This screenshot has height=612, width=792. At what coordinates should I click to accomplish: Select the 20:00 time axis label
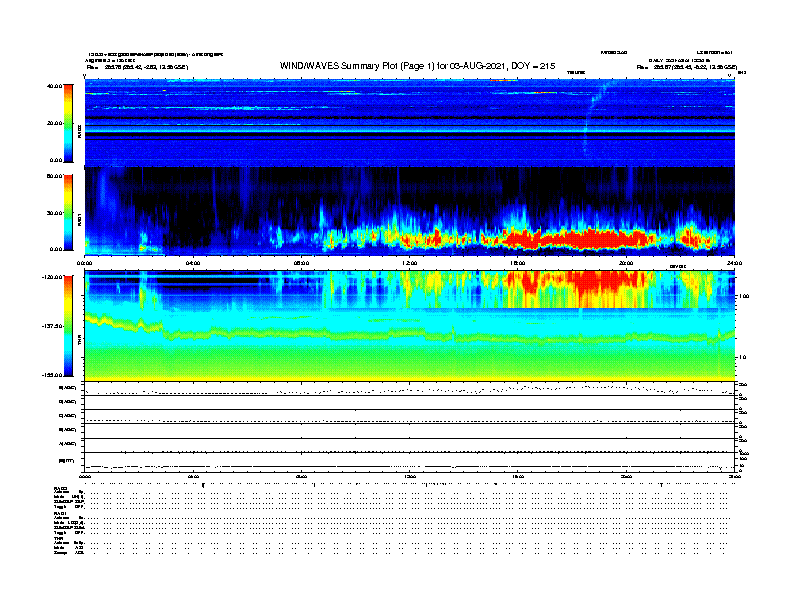pyautogui.click(x=626, y=263)
